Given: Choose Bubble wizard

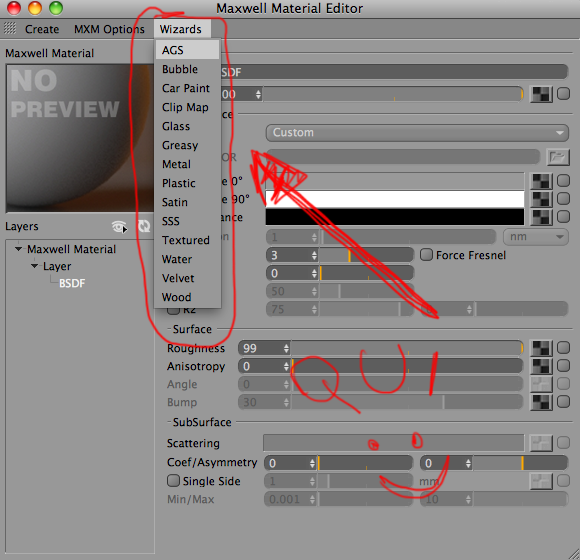Looking at the screenshot, I should tap(188, 69).
